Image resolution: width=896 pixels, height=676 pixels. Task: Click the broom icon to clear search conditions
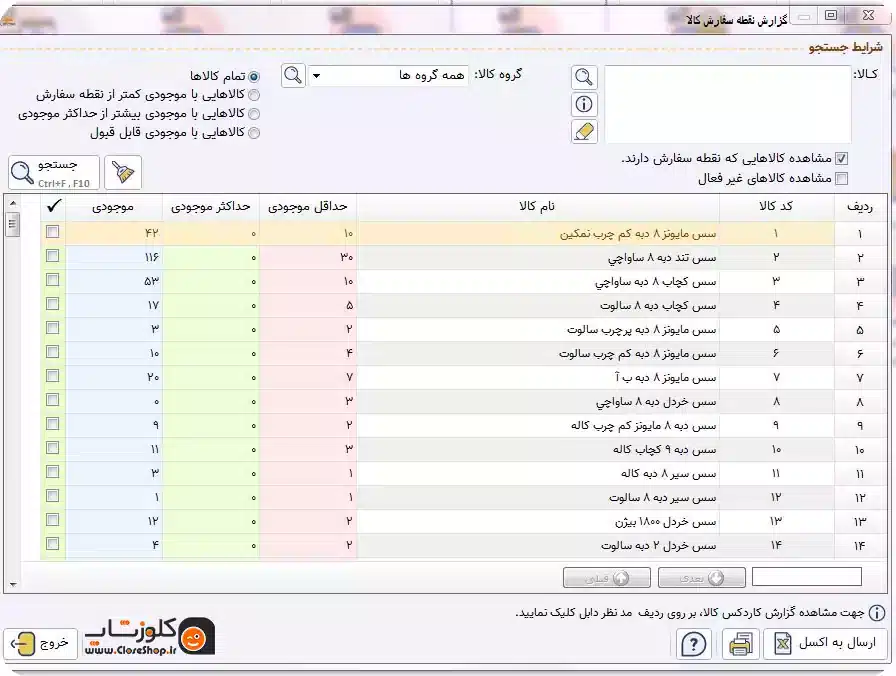[x=122, y=172]
